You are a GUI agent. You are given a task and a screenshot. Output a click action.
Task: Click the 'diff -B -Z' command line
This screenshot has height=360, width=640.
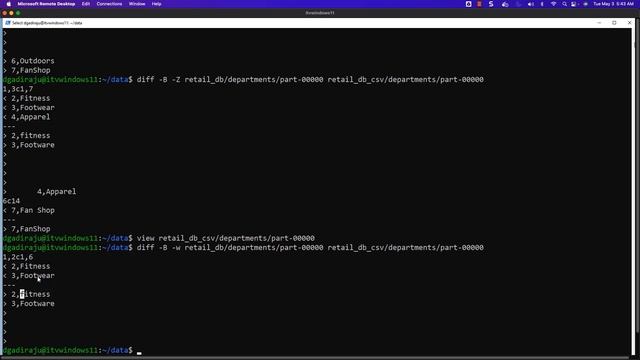point(310,80)
